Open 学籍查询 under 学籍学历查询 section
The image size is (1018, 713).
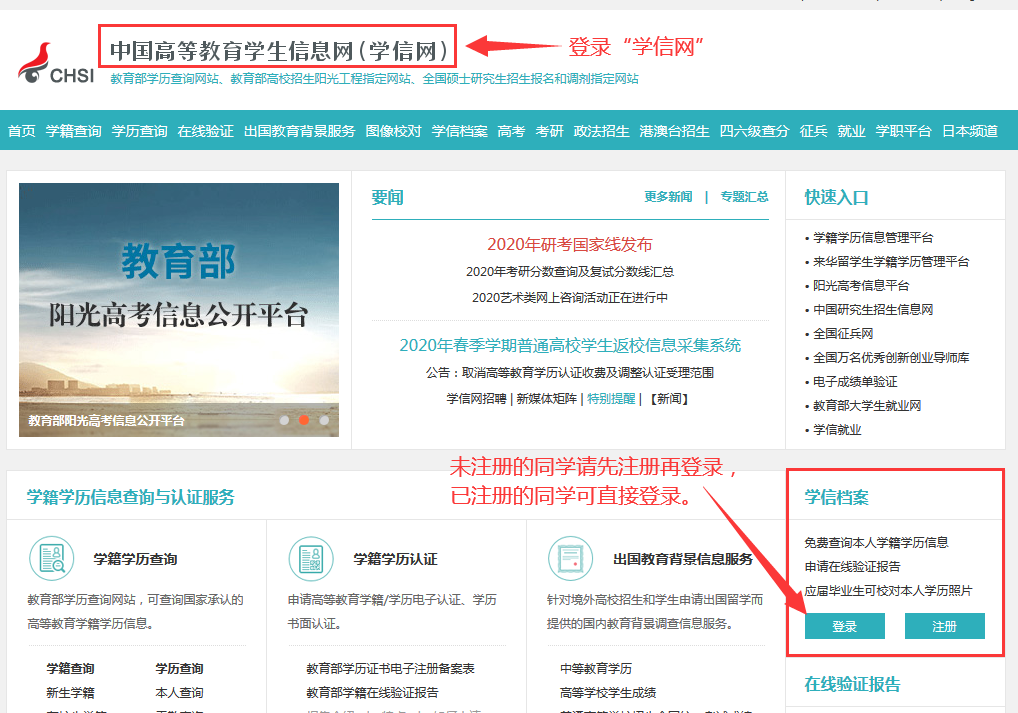(x=70, y=668)
